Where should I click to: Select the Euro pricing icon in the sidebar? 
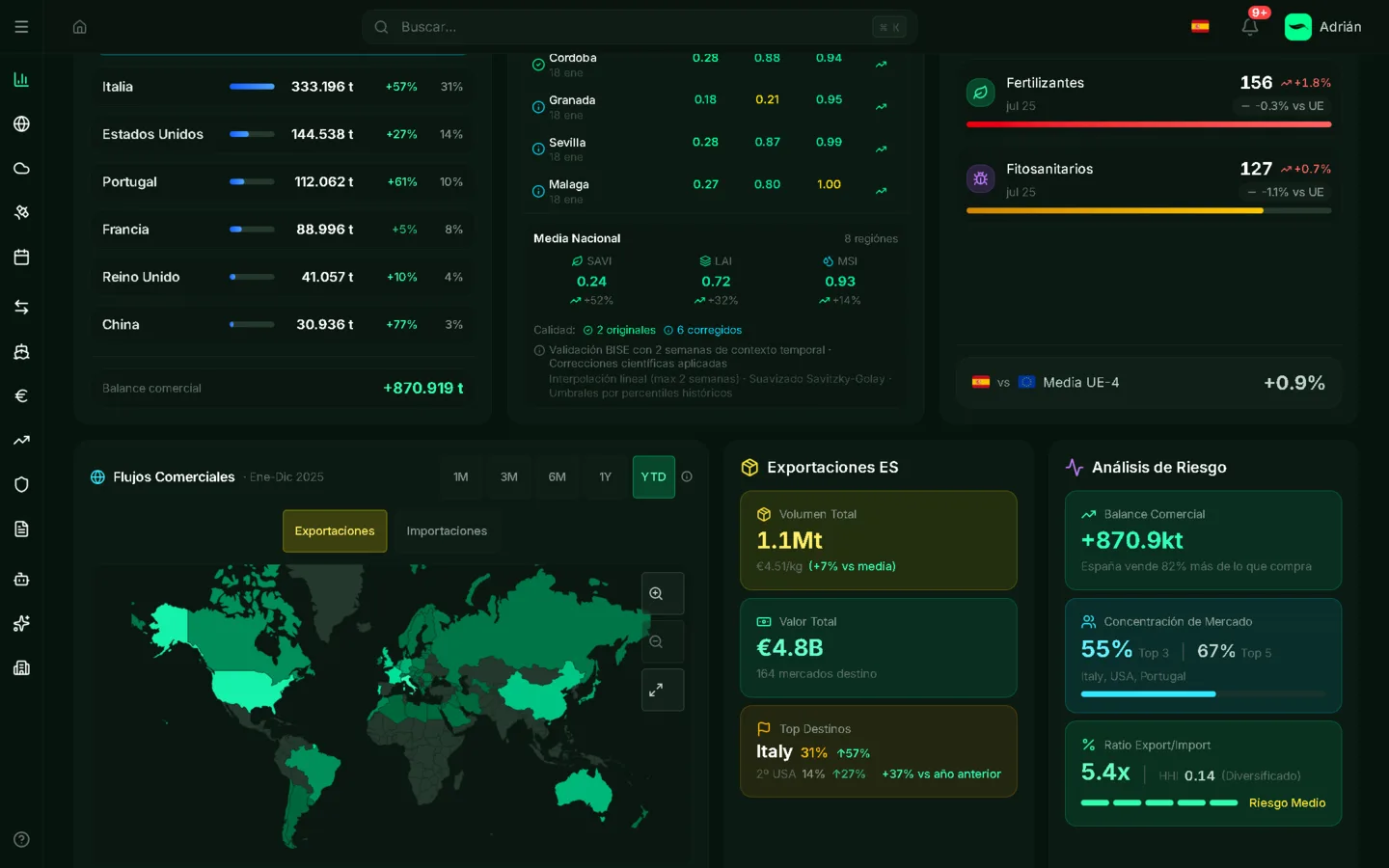click(21, 395)
